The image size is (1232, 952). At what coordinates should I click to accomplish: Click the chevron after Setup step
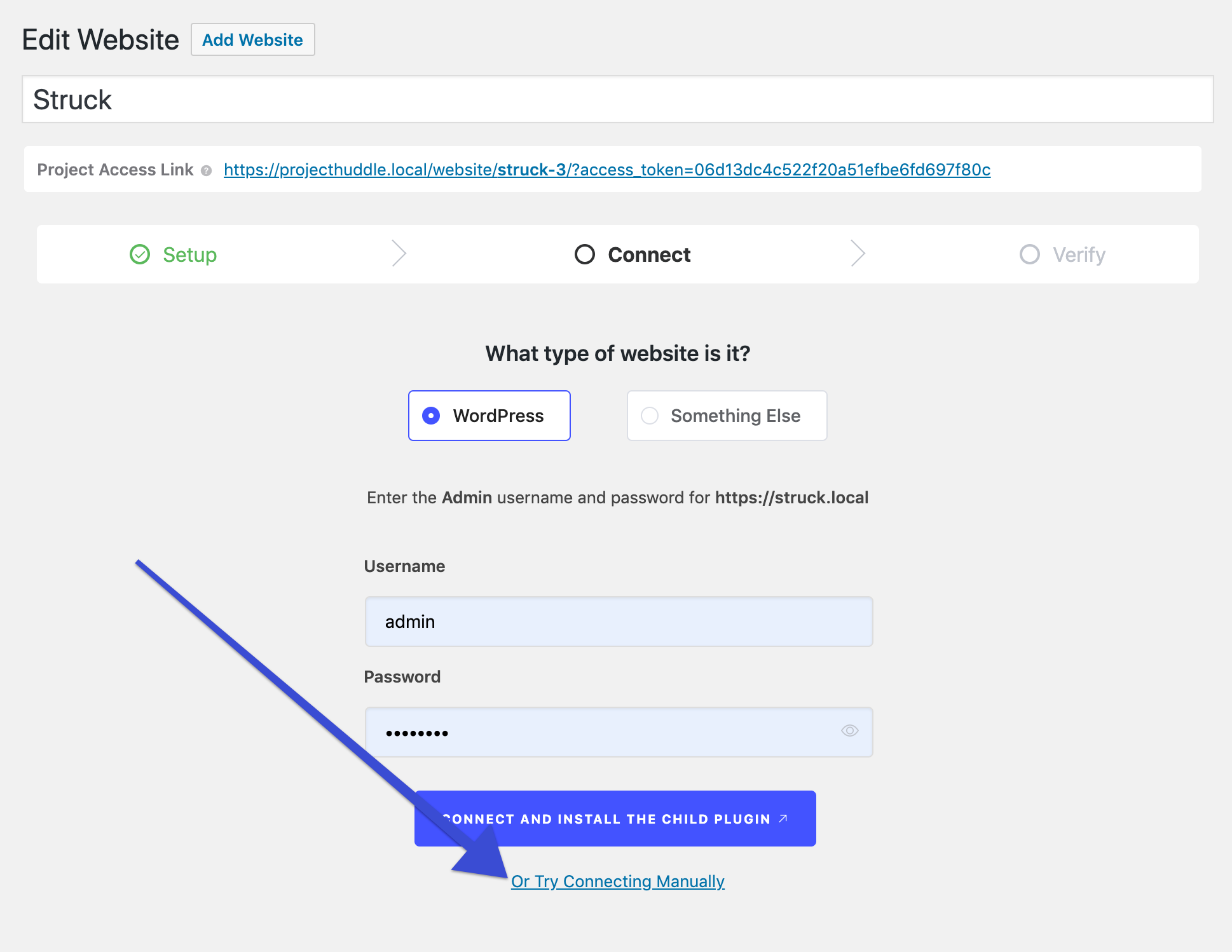(399, 254)
